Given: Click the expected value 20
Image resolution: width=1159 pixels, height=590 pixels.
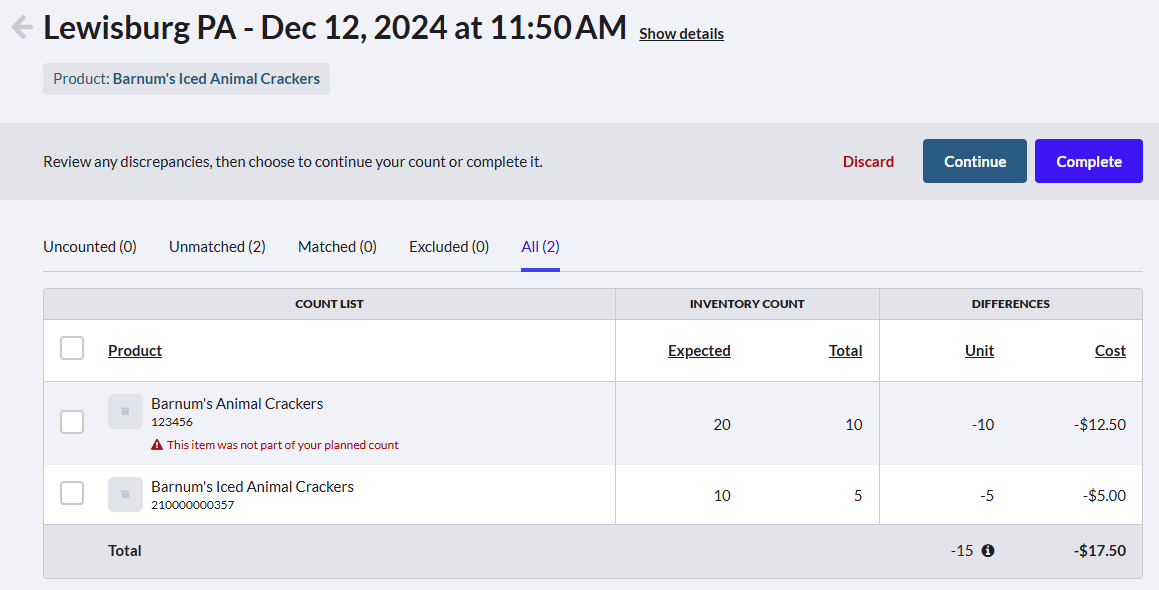Looking at the screenshot, I should click(x=722, y=424).
